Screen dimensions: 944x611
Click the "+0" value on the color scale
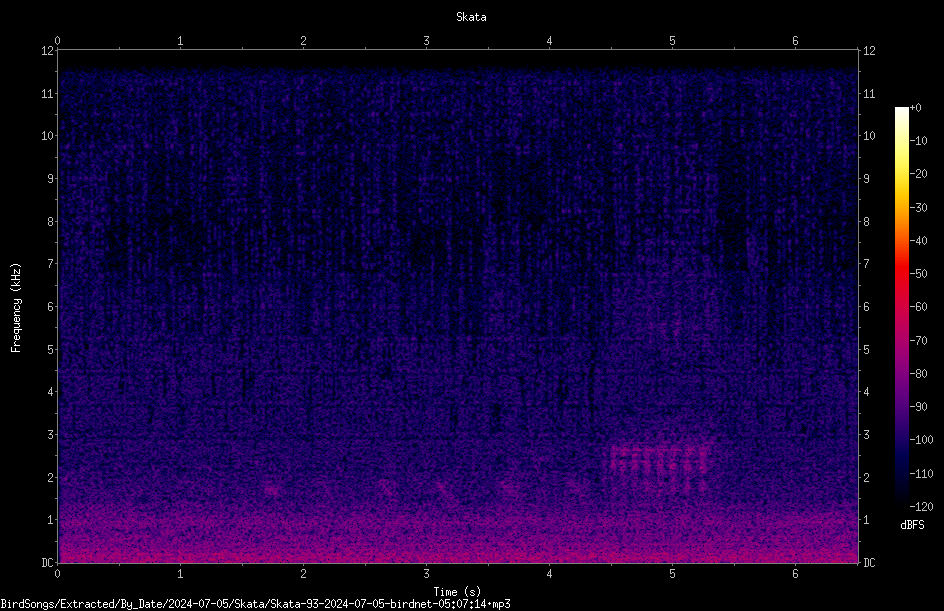(x=915, y=108)
